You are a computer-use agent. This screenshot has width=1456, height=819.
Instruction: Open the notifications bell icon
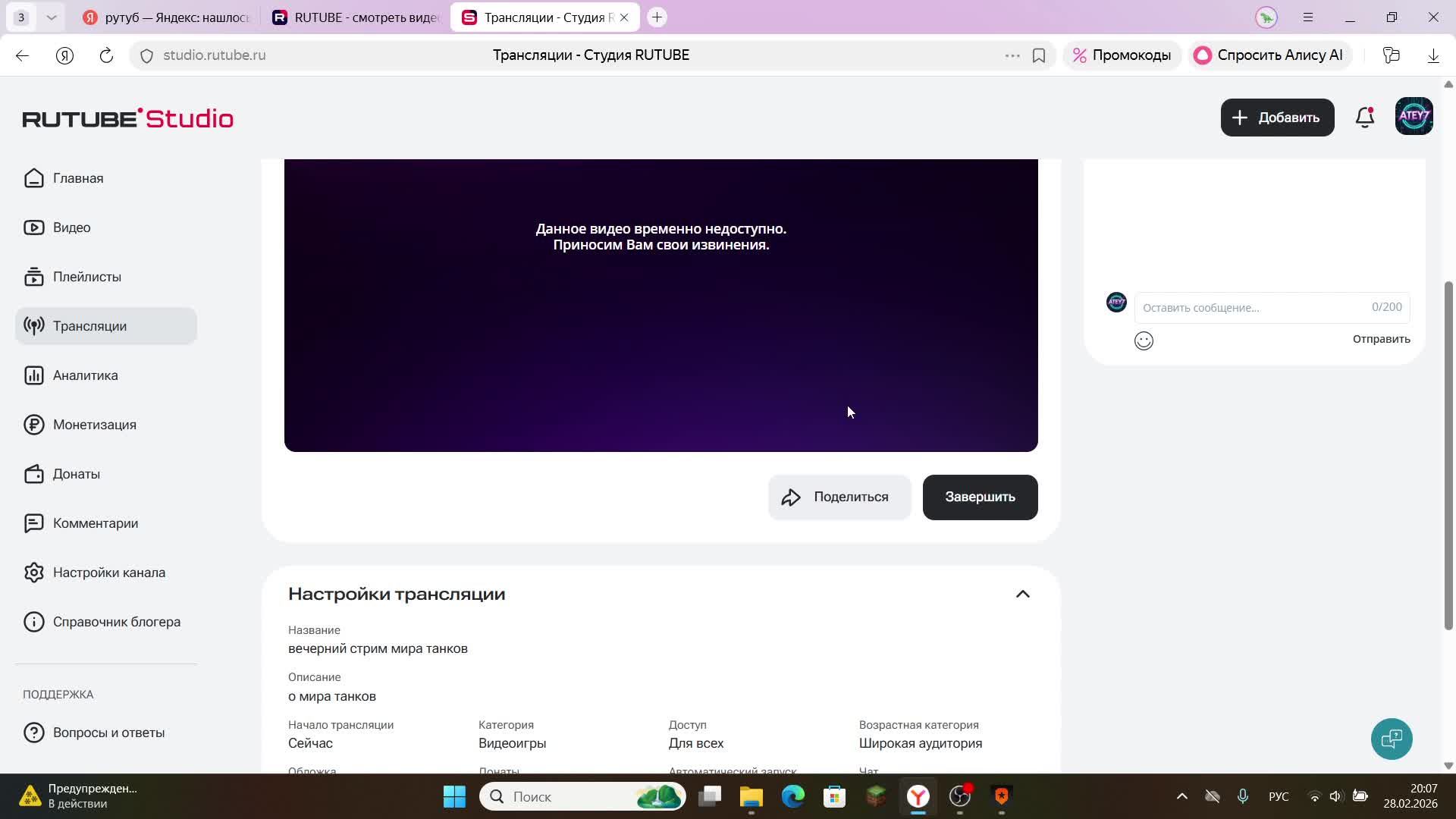coord(1365,118)
